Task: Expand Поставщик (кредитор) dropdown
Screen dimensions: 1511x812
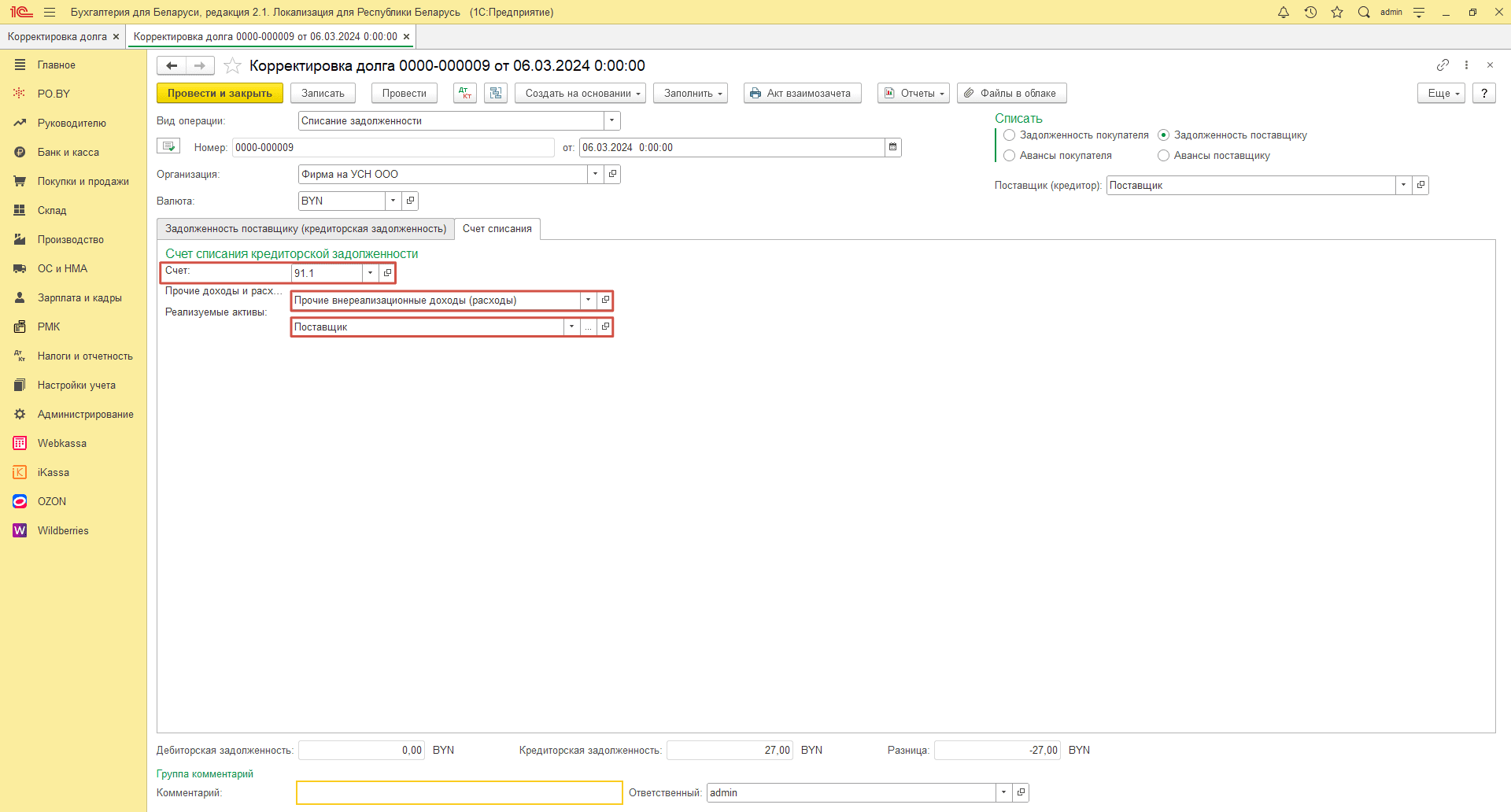Action: pos(1404,185)
